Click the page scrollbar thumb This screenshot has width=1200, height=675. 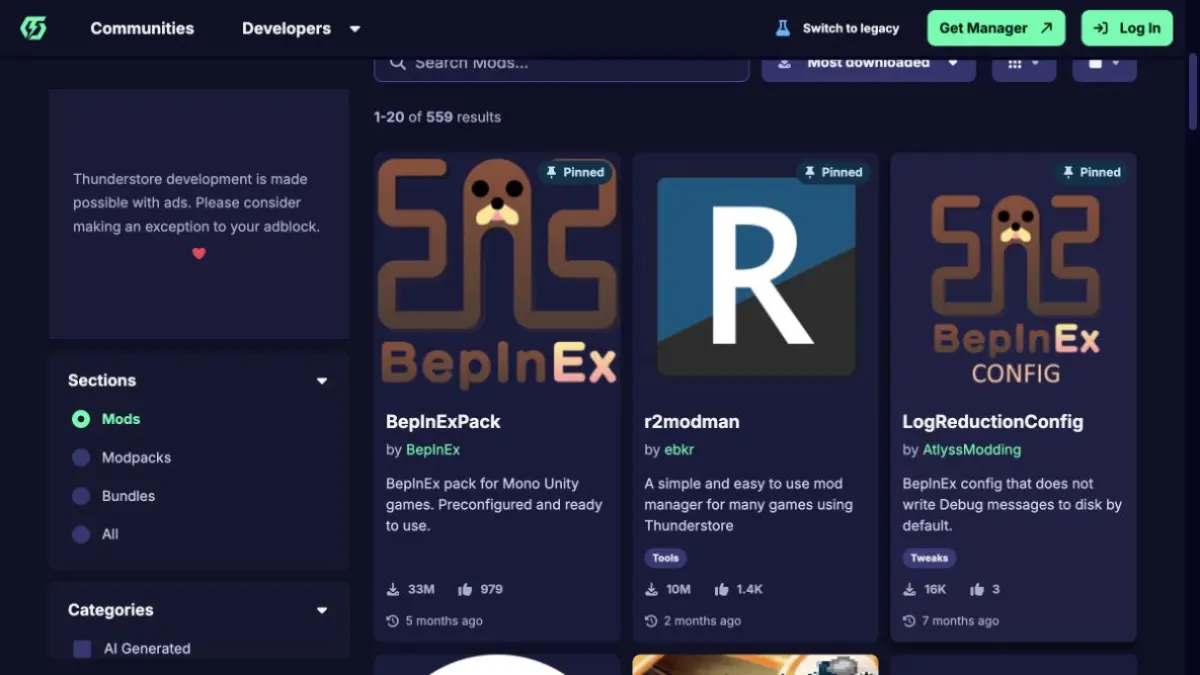1193,93
